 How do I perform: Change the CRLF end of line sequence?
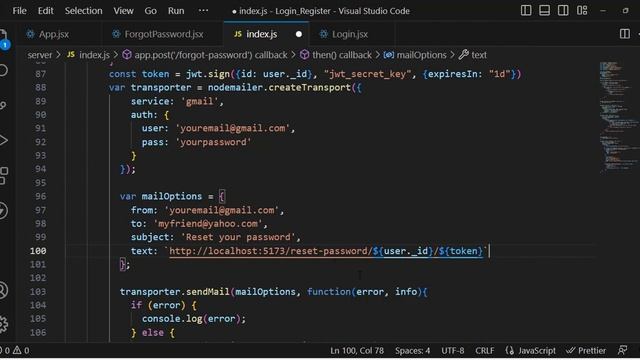tap(484, 351)
